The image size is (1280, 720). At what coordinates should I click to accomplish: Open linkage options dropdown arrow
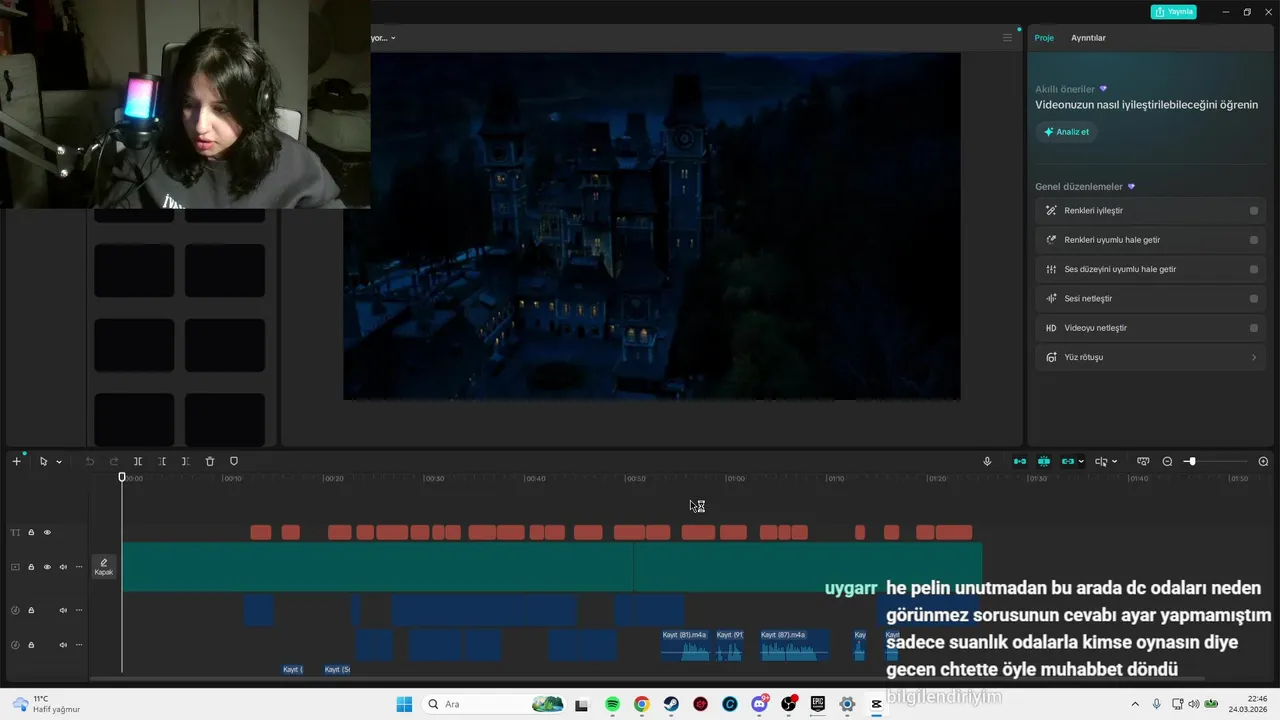point(1081,462)
